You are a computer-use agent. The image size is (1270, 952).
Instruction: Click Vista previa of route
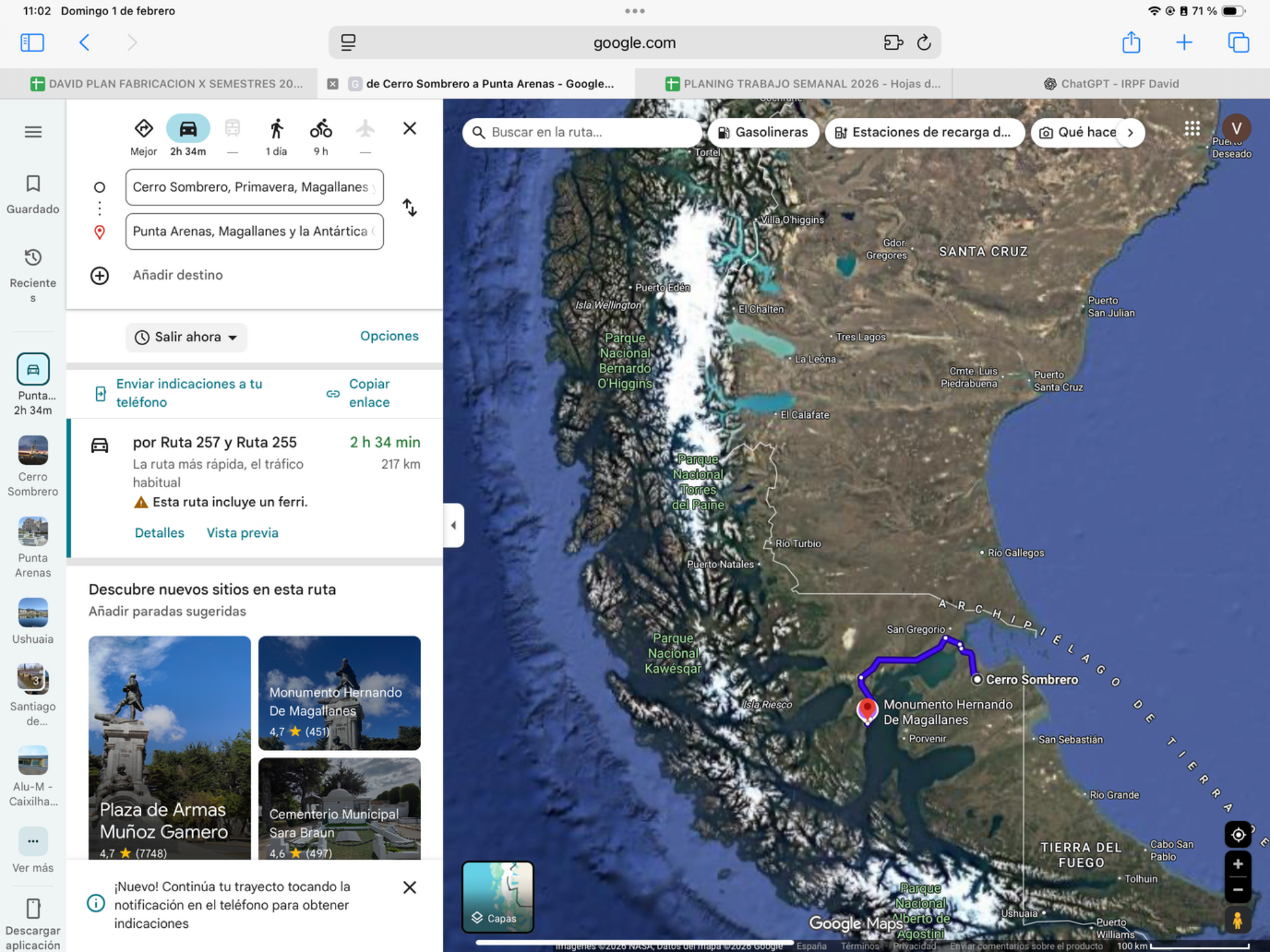point(242,533)
